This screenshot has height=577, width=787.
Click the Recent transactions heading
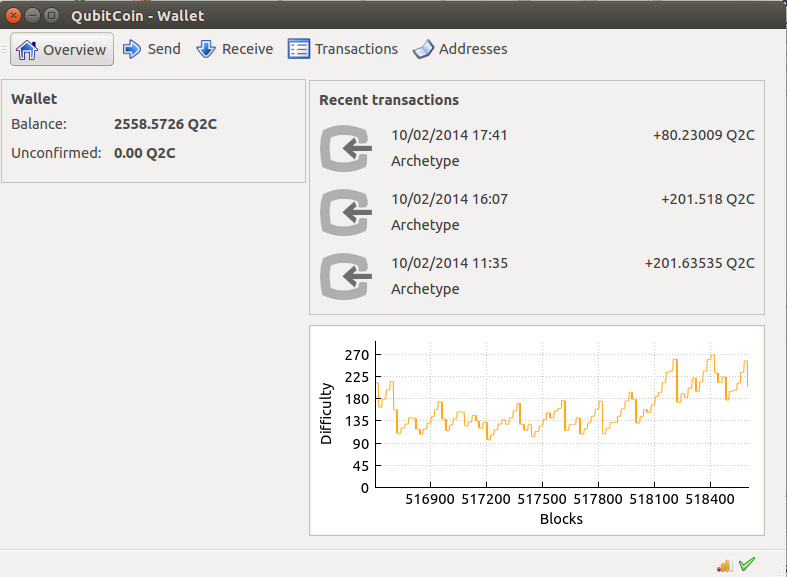pyautogui.click(x=389, y=100)
